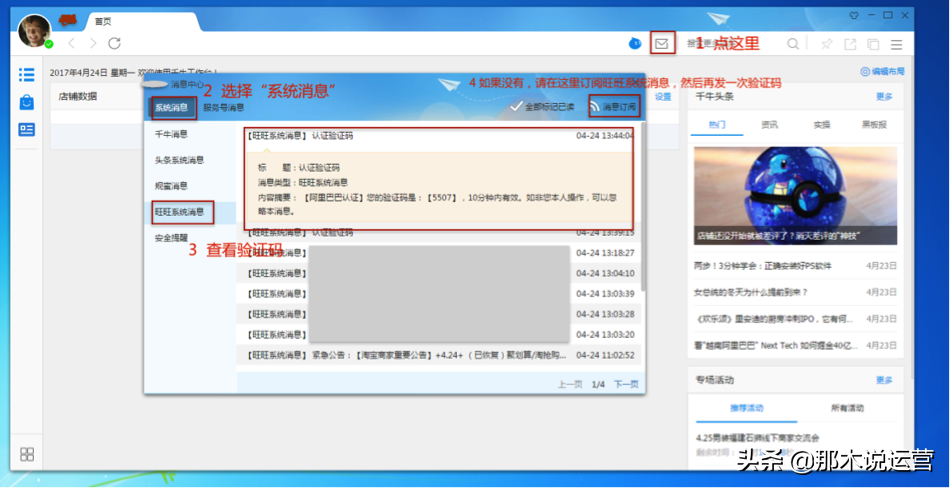Open the message dated 04-24 13:18:27
This screenshot has height=488, width=950.
439,253
